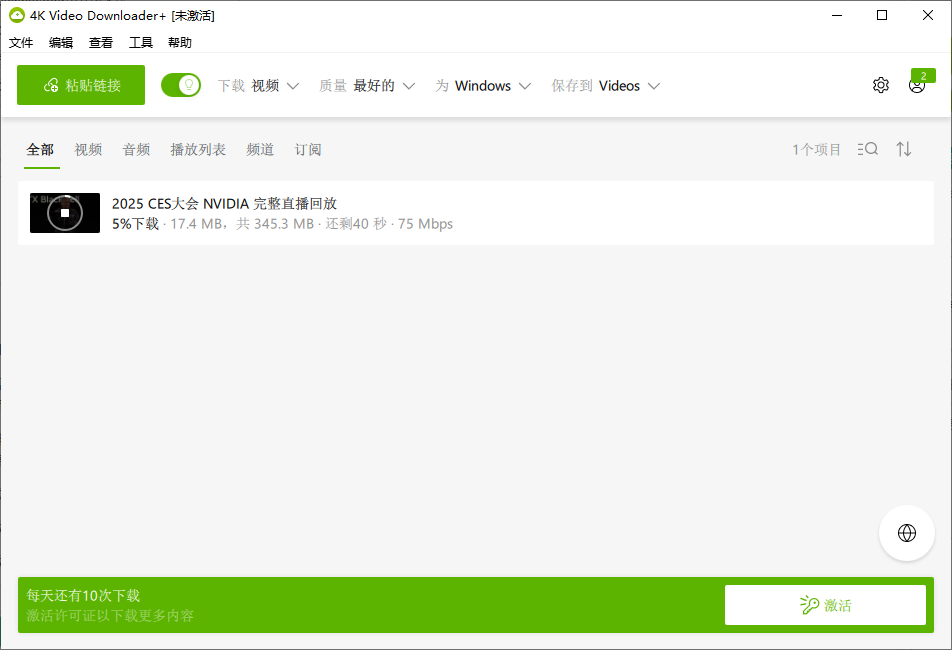Switch to the 音频 tab

click(136, 149)
